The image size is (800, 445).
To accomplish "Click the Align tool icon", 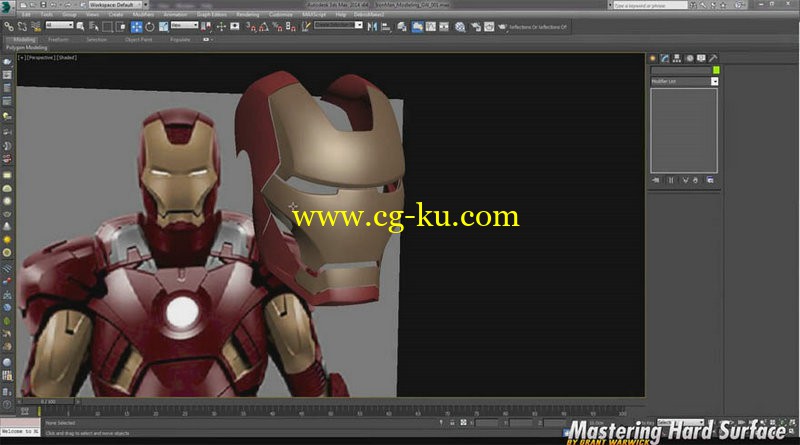I will pos(386,27).
